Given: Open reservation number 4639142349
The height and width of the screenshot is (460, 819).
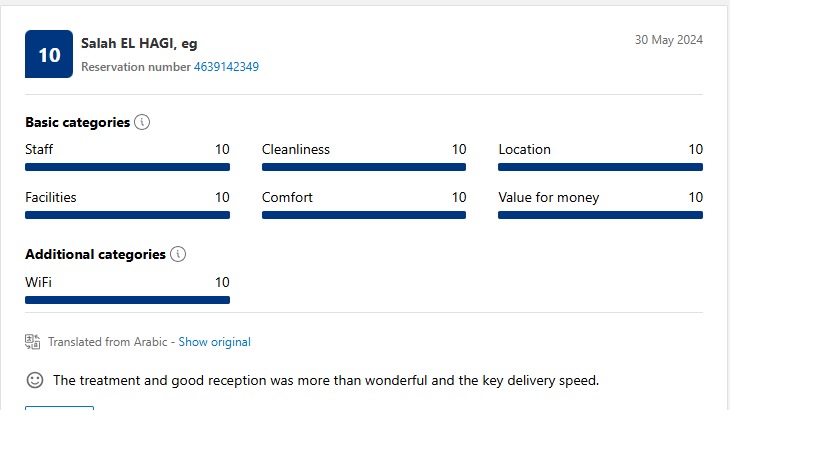Looking at the screenshot, I should coord(226,67).
